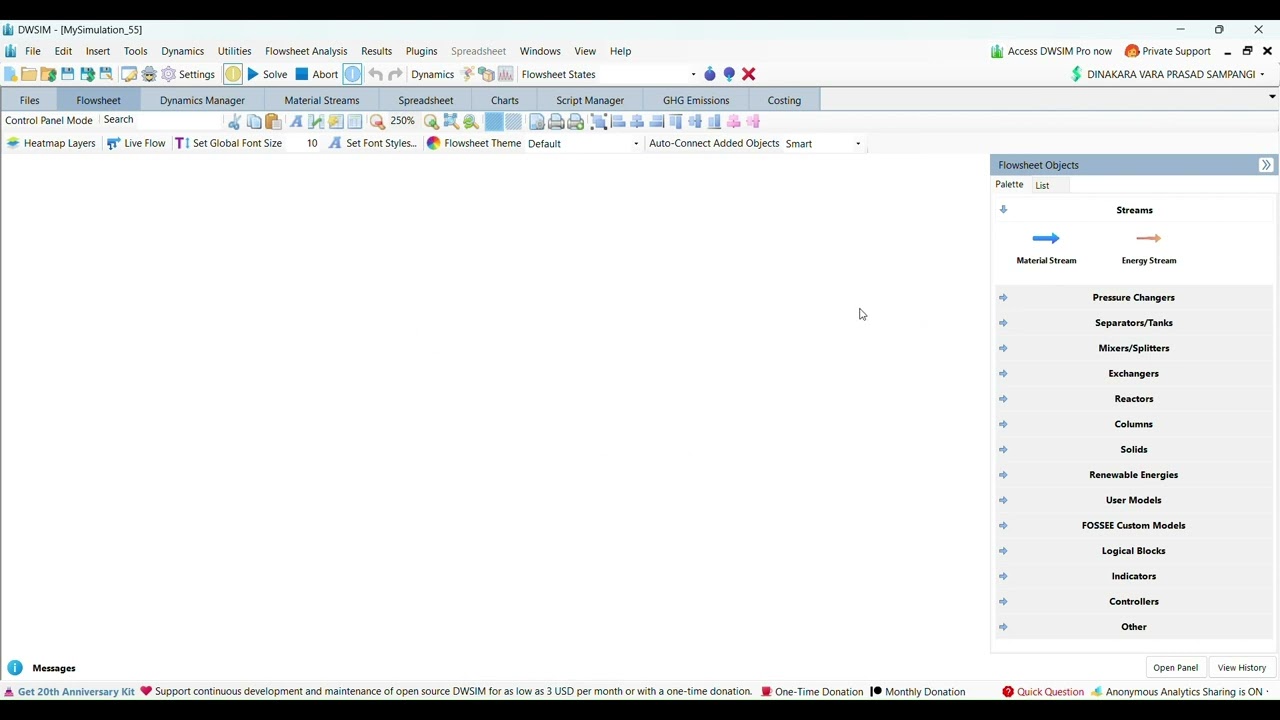Click the Print flowsheet printer icon
This screenshot has height=720, width=1280.
[556, 122]
